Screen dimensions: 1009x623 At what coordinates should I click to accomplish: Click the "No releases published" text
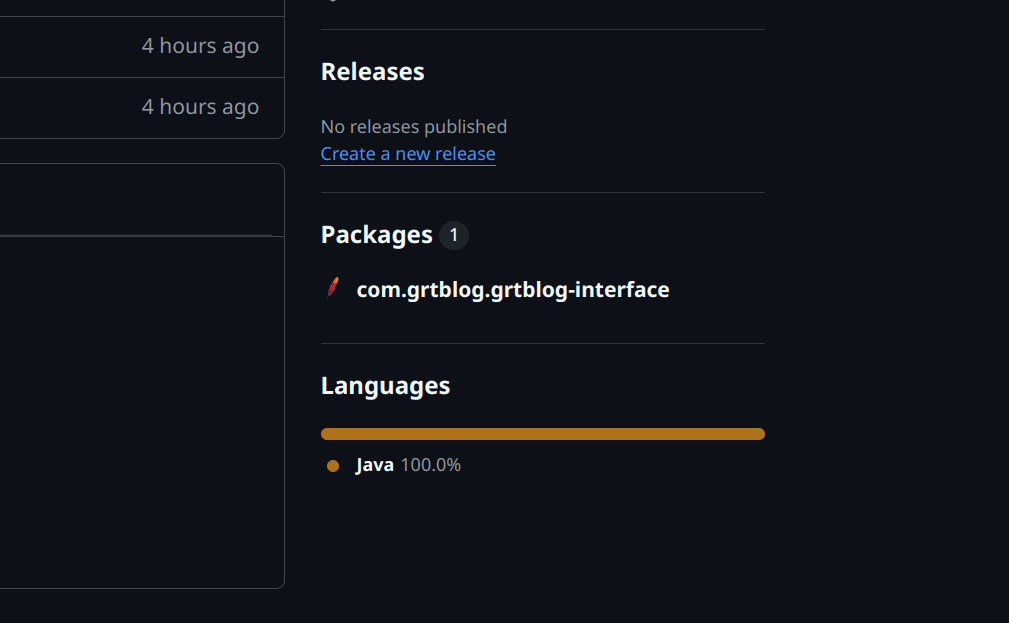(x=414, y=127)
